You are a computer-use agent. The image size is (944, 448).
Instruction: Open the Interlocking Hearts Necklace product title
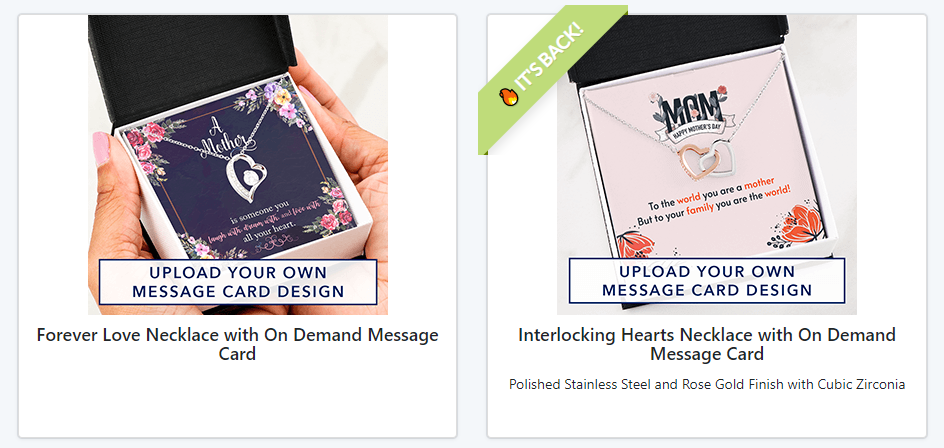tap(707, 343)
